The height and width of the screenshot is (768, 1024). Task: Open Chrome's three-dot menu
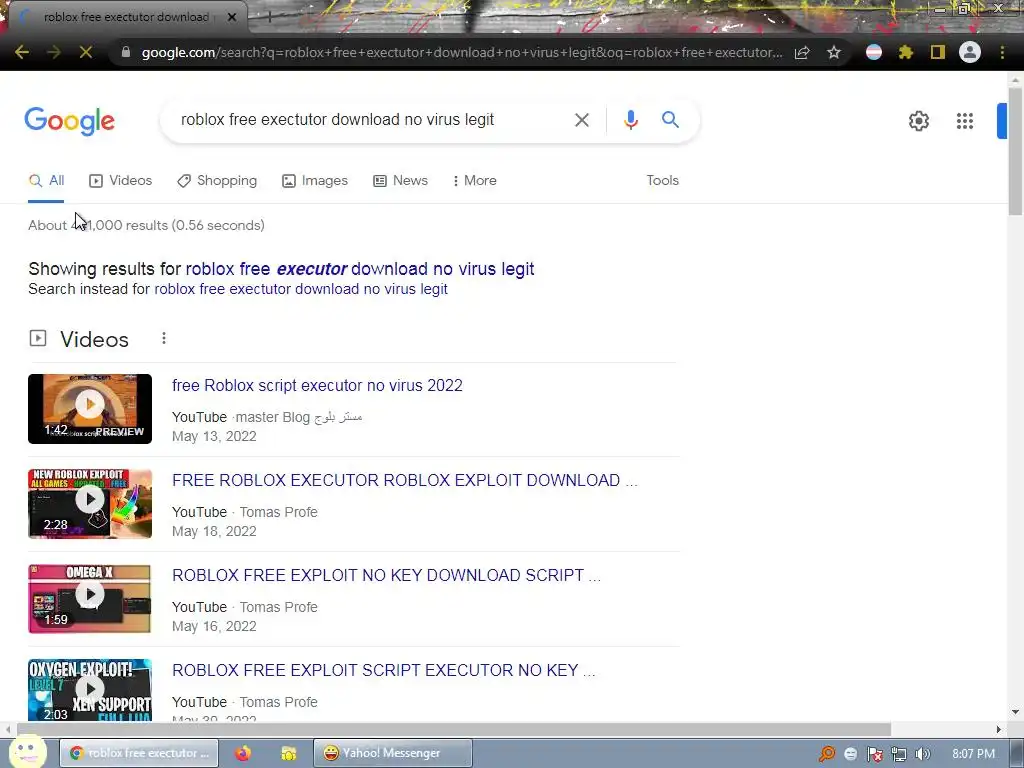pos(1002,52)
